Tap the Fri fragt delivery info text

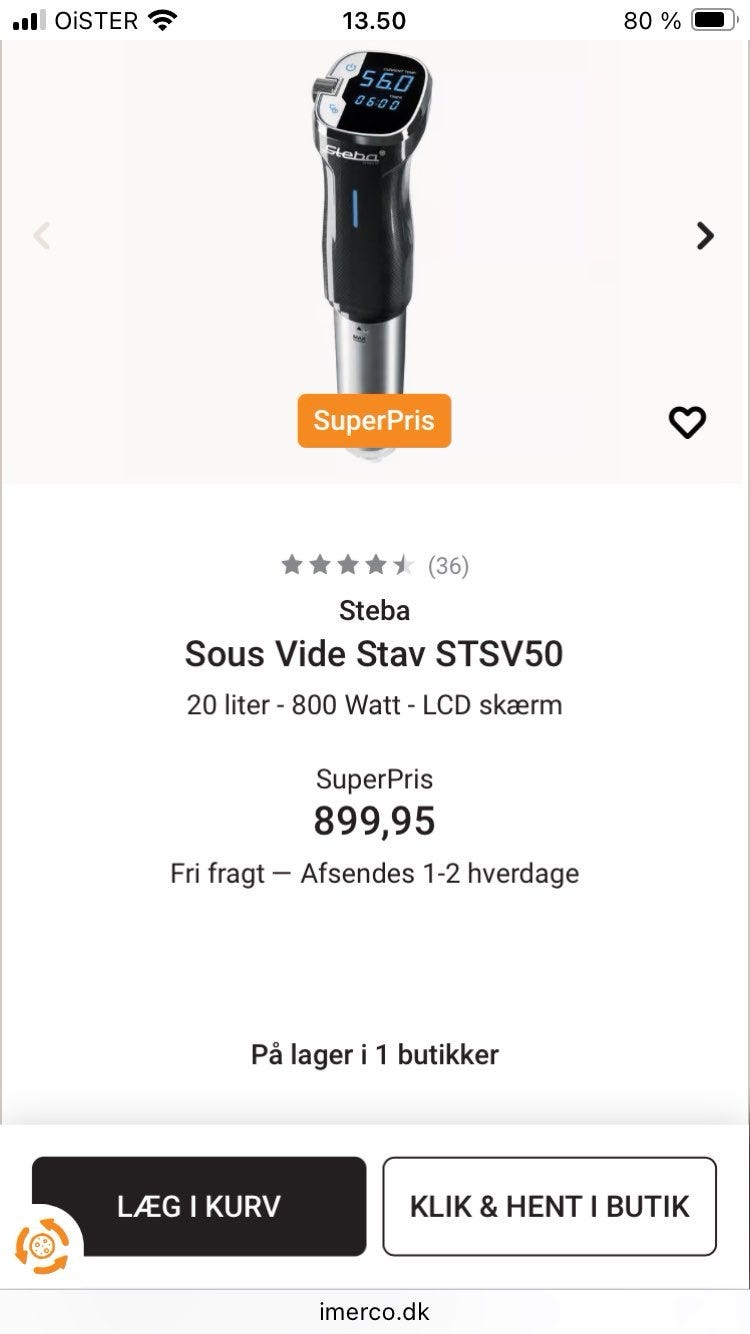point(374,873)
